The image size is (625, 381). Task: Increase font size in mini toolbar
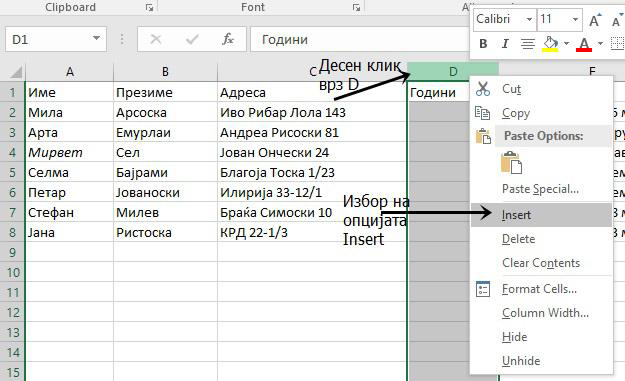click(x=594, y=20)
